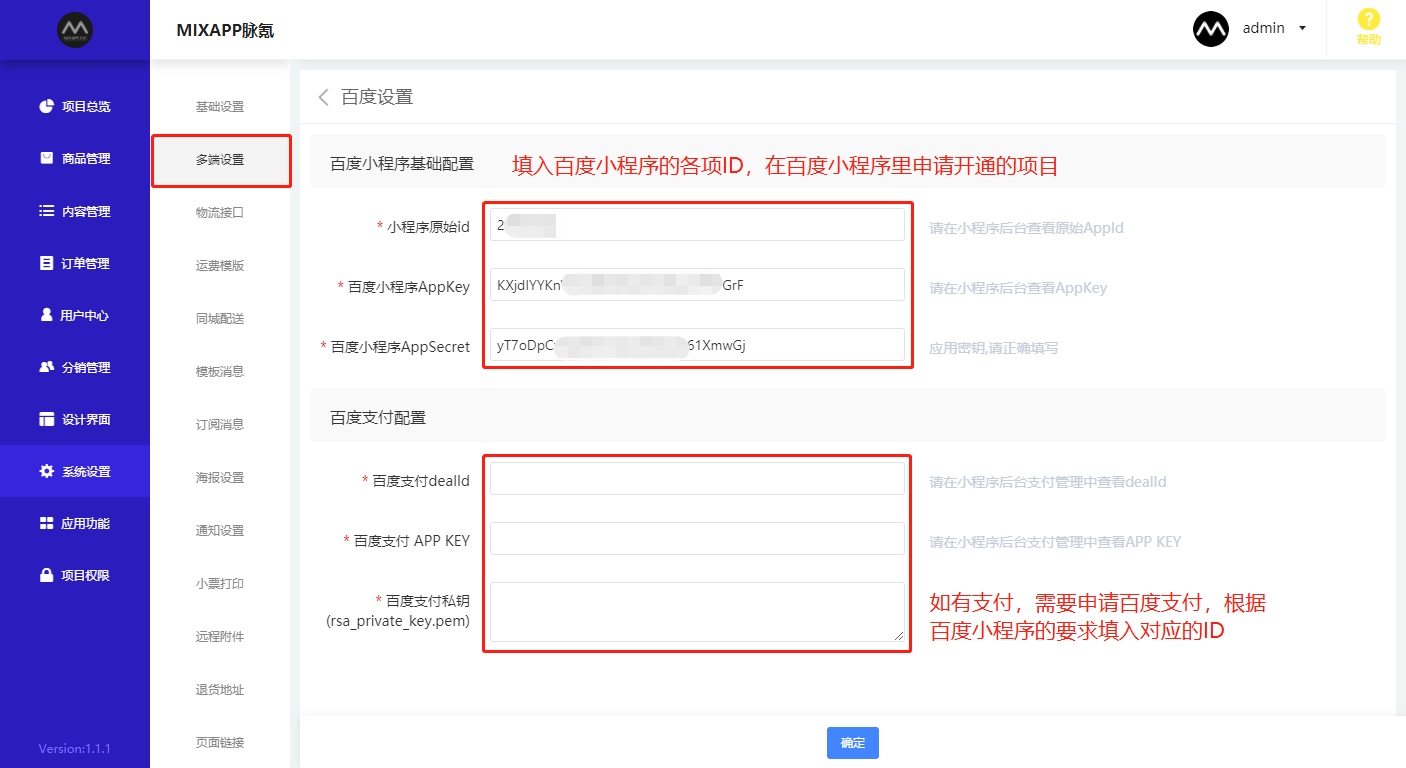Select 基础设置 in the settings submenu

[220, 107]
